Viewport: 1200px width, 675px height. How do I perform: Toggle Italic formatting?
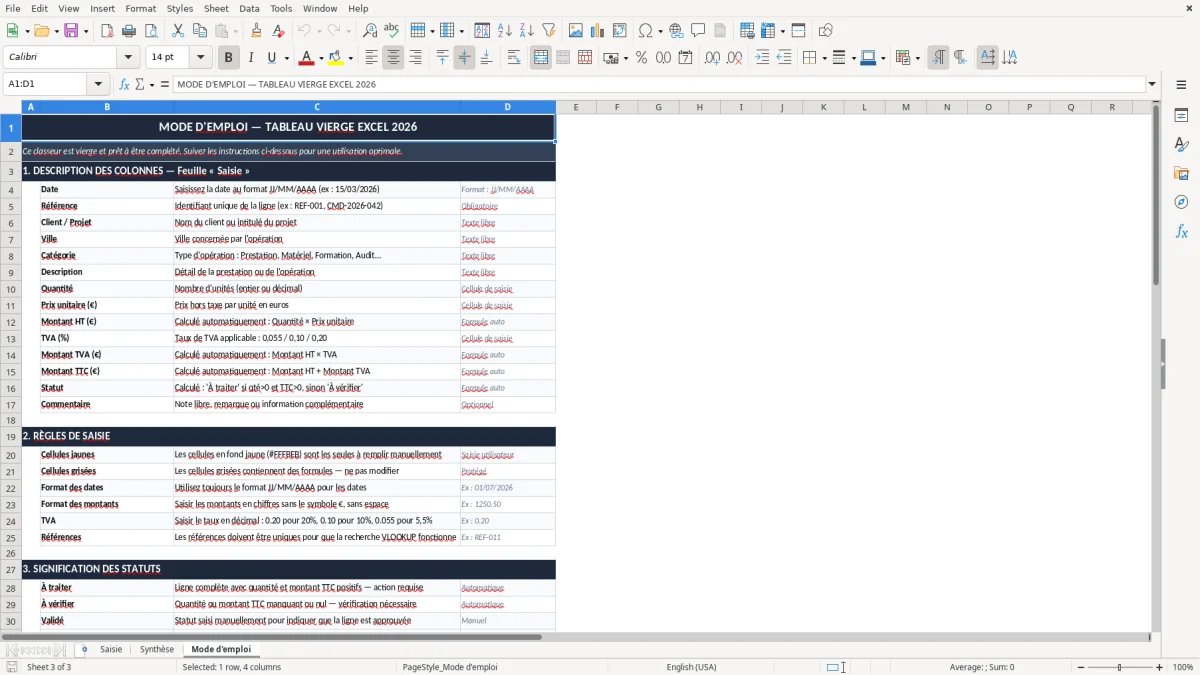click(x=250, y=58)
